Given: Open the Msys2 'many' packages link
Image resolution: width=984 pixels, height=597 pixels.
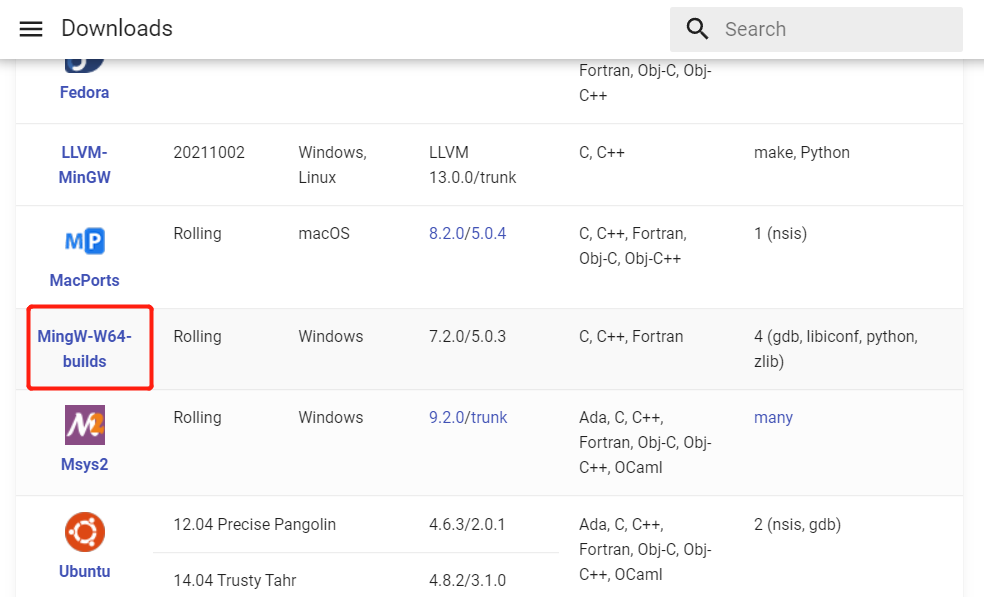Looking at the screenshot, I should (x=773, y=417).
